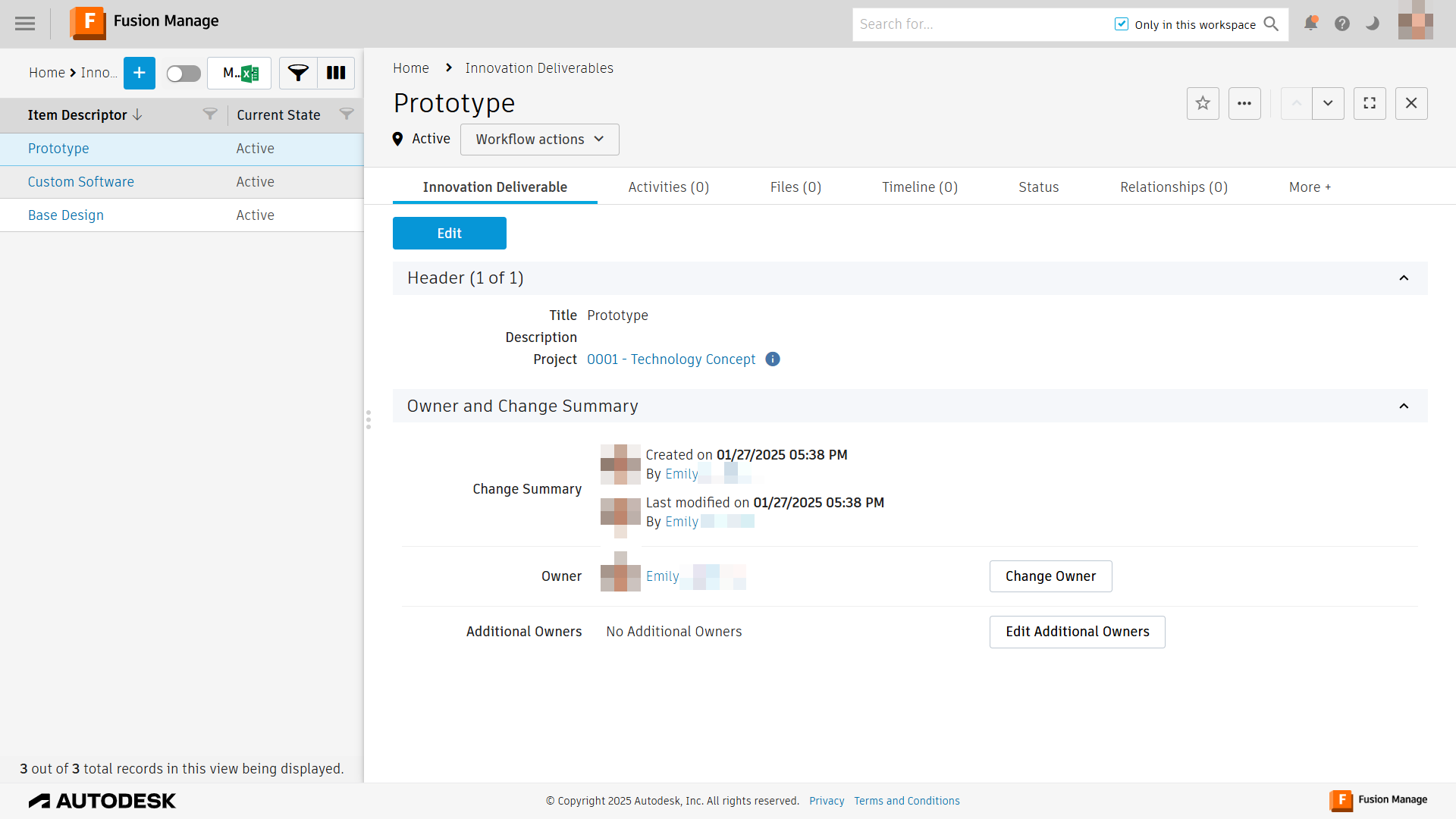
Task: Filter the Item Descriptor column
Action: 210,115
